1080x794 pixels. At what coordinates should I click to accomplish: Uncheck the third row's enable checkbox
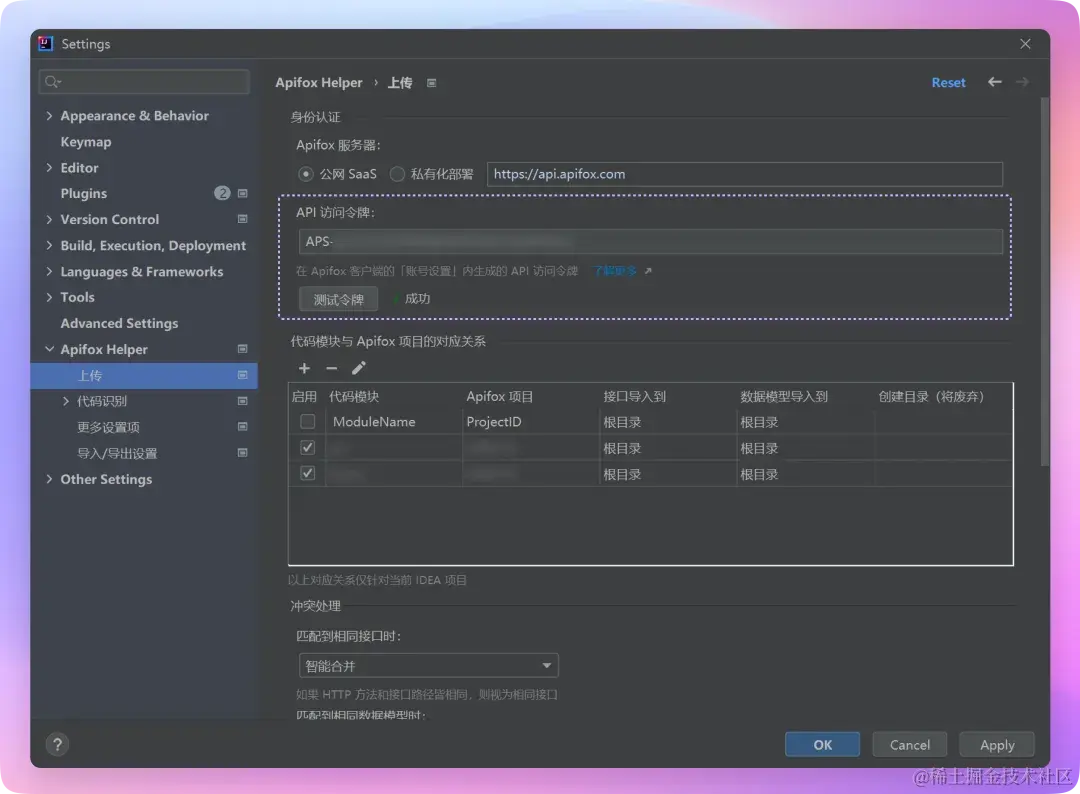[308, 474]
